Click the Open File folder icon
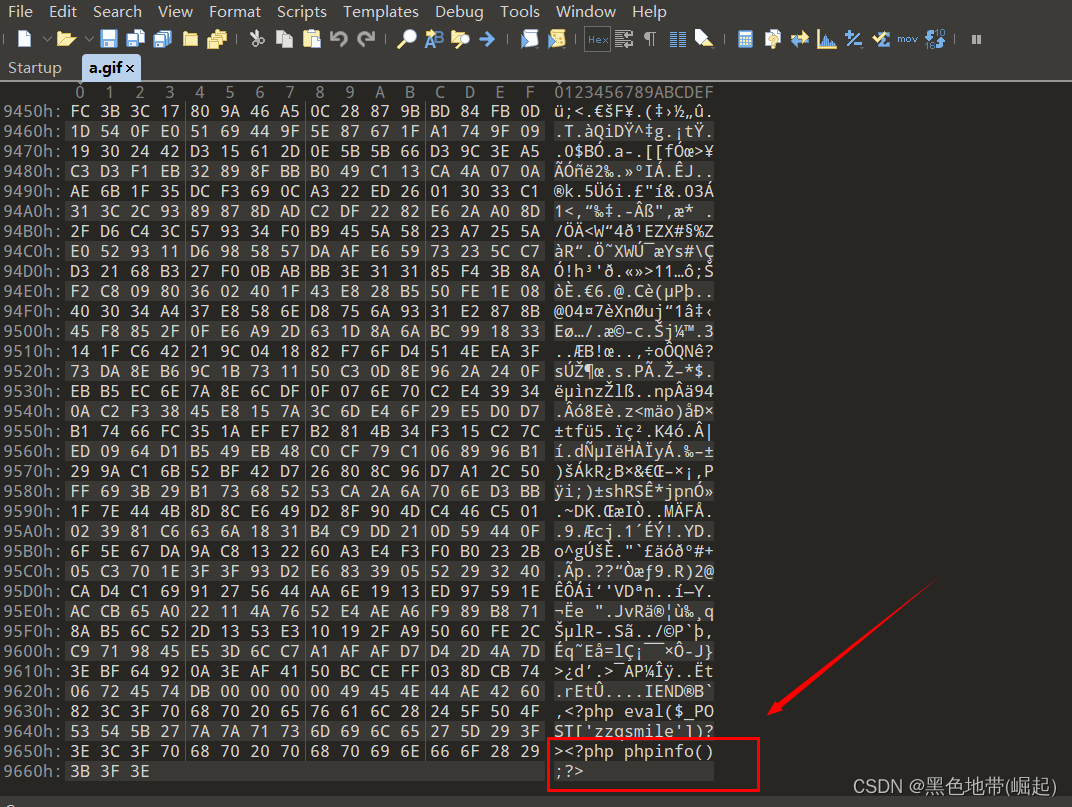Viewport: 1072px width, 807px height. [x=66, y=39]
